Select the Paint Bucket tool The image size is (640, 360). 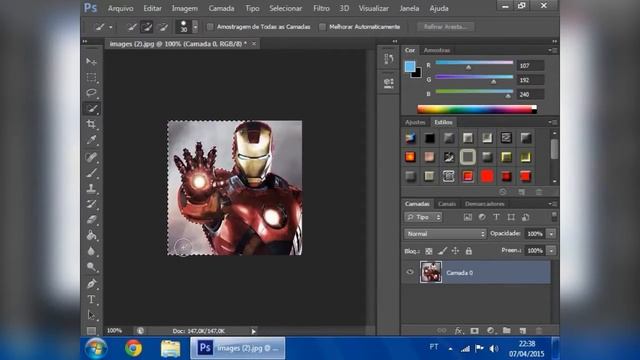point(91,235)
